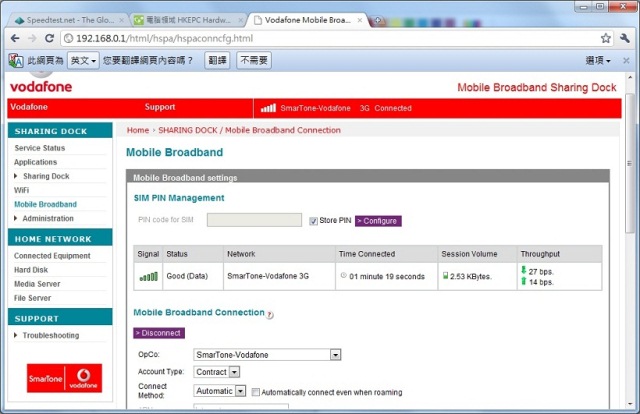Open Connected Equipment in sidebar
This screenshot has width=640, height=414.
point(52,256)
